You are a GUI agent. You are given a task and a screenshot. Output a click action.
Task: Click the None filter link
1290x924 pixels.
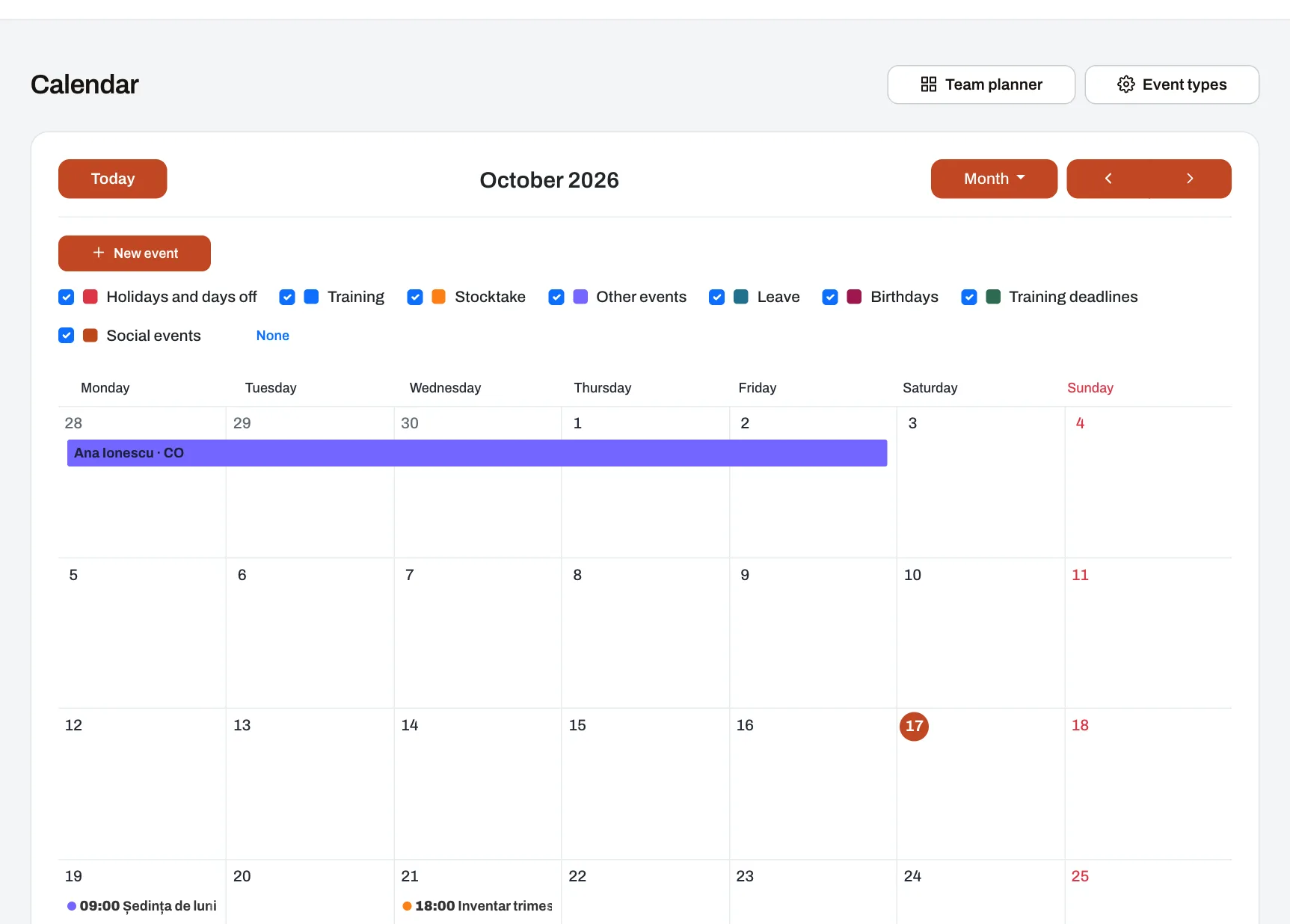(273, 336)
